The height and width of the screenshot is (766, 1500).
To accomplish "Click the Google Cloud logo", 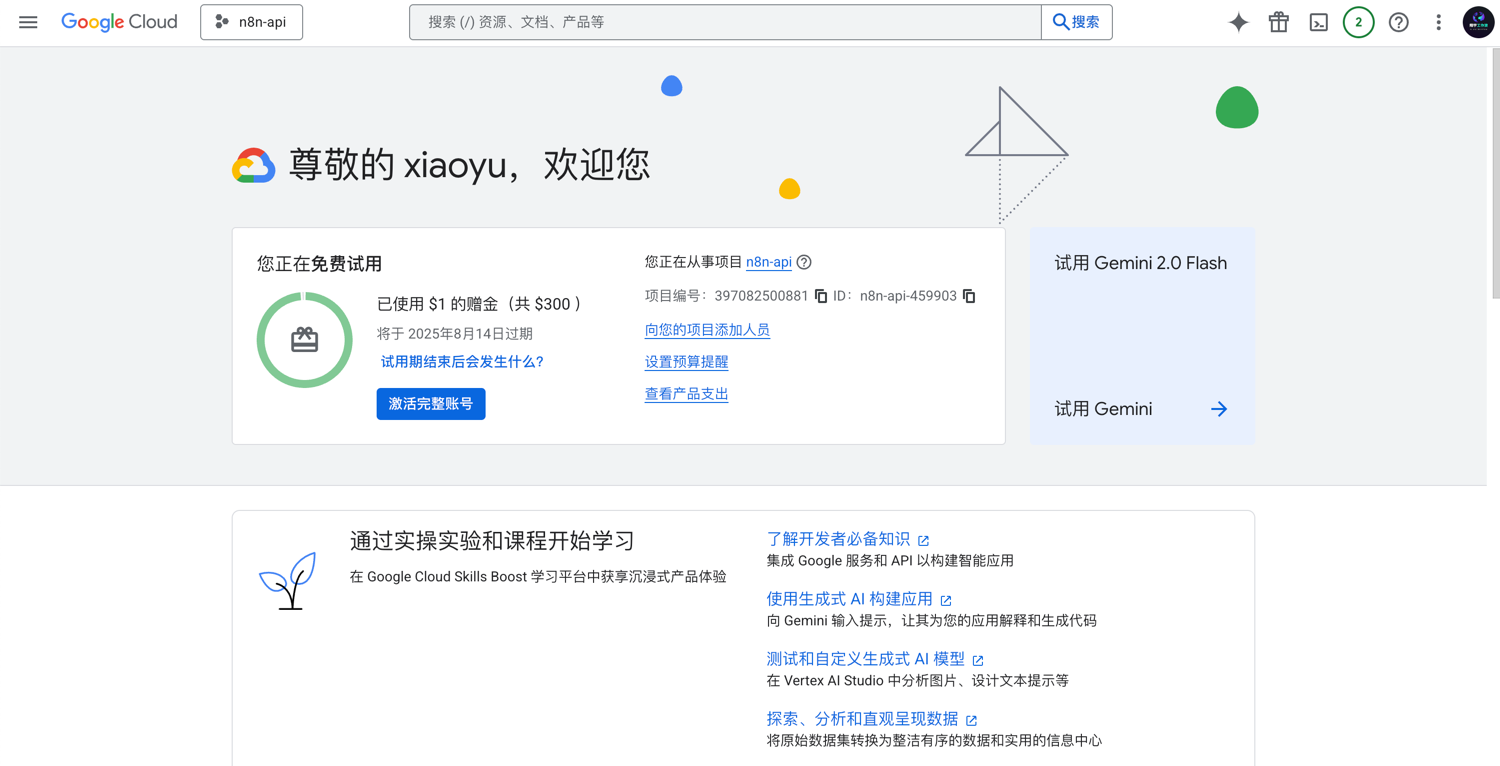I will click(119, 21).
